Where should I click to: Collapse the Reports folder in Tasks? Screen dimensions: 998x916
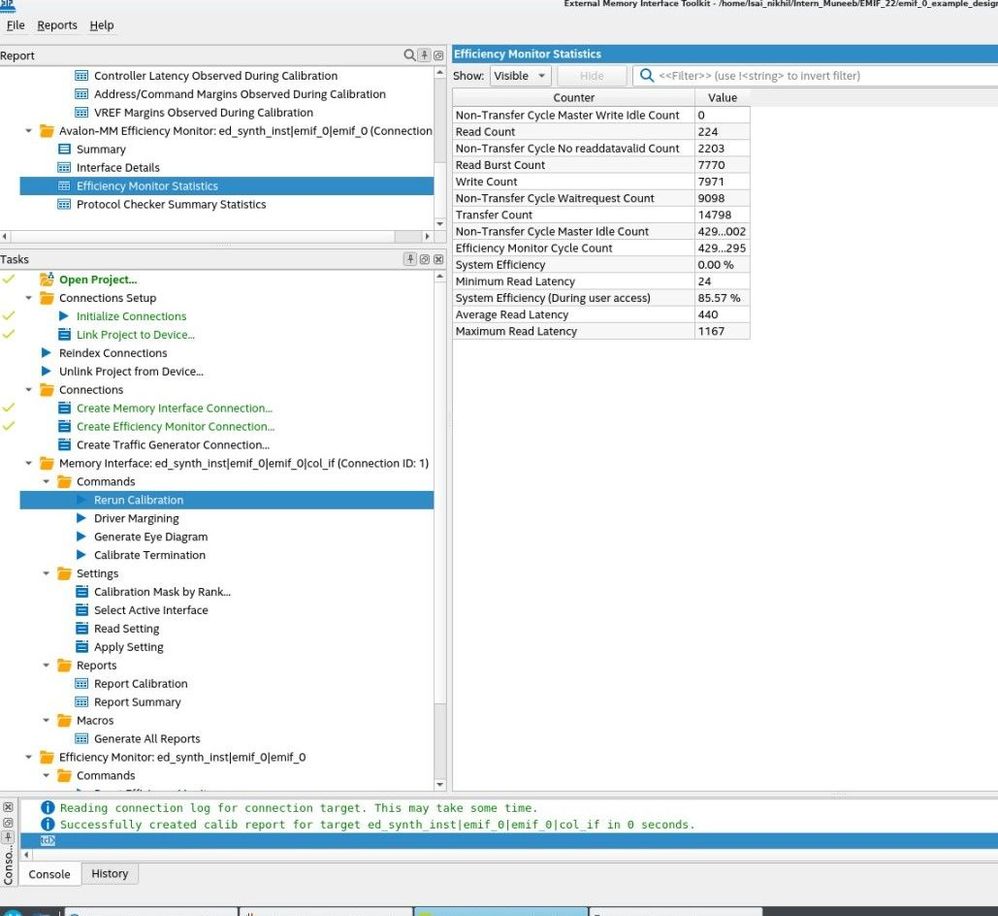coord(46,665)
